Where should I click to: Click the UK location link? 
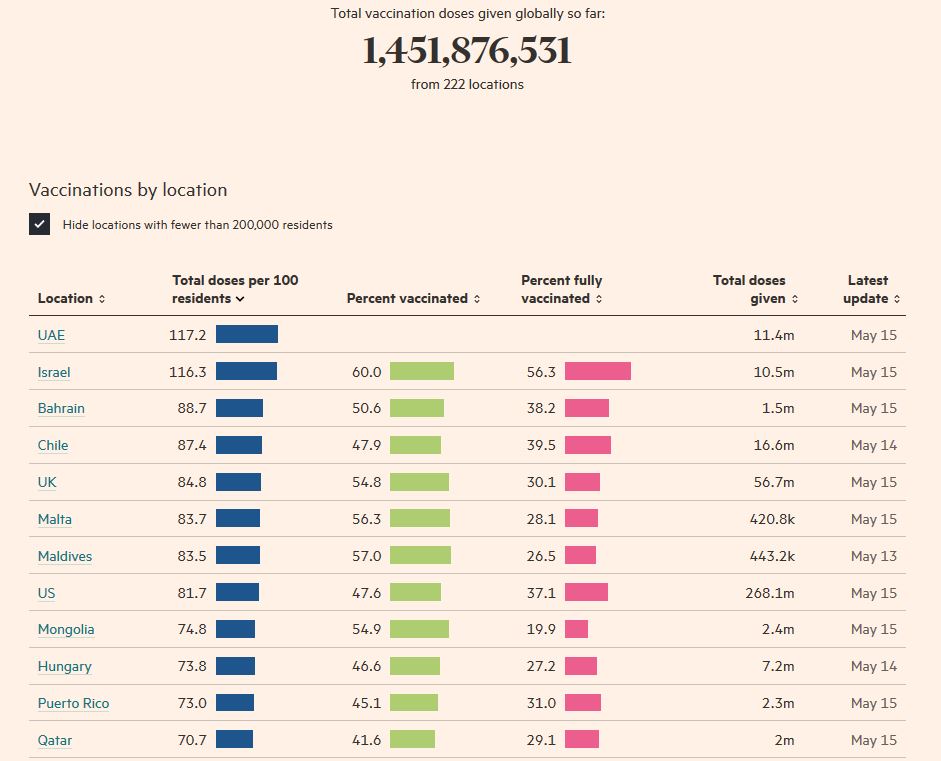coord(47,482)
